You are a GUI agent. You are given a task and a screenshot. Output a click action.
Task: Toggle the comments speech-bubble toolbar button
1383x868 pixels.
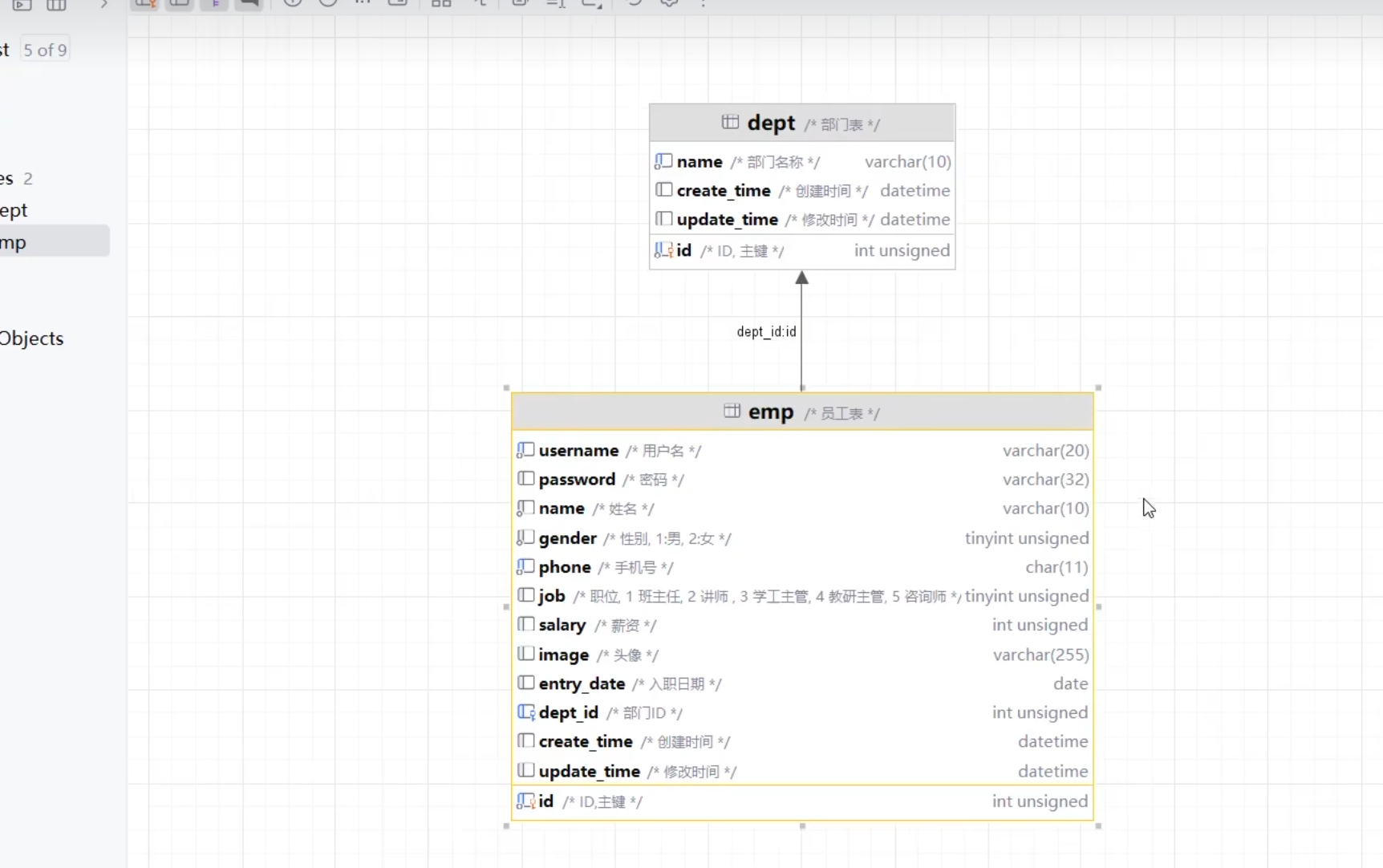tap(249, 3)
